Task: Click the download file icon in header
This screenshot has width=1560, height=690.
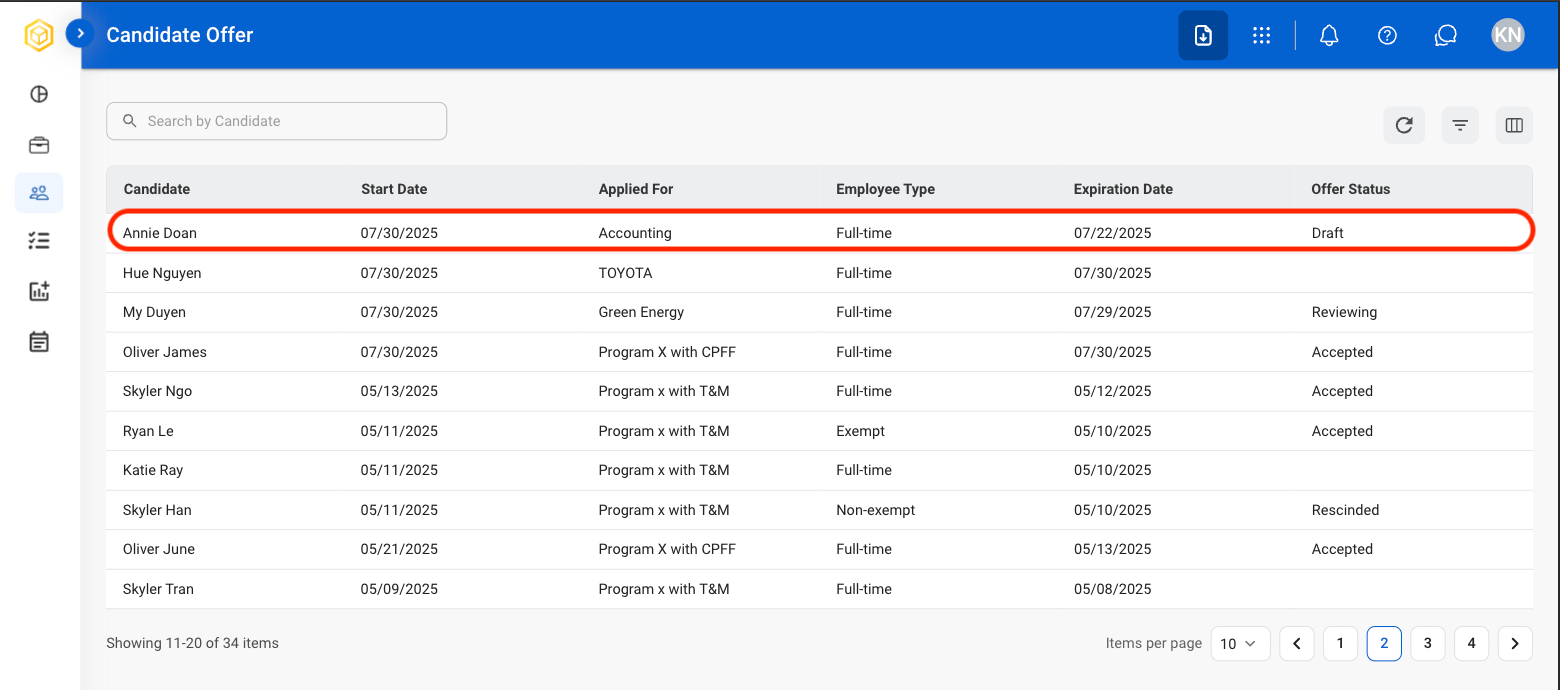Action: point(1203,35)
